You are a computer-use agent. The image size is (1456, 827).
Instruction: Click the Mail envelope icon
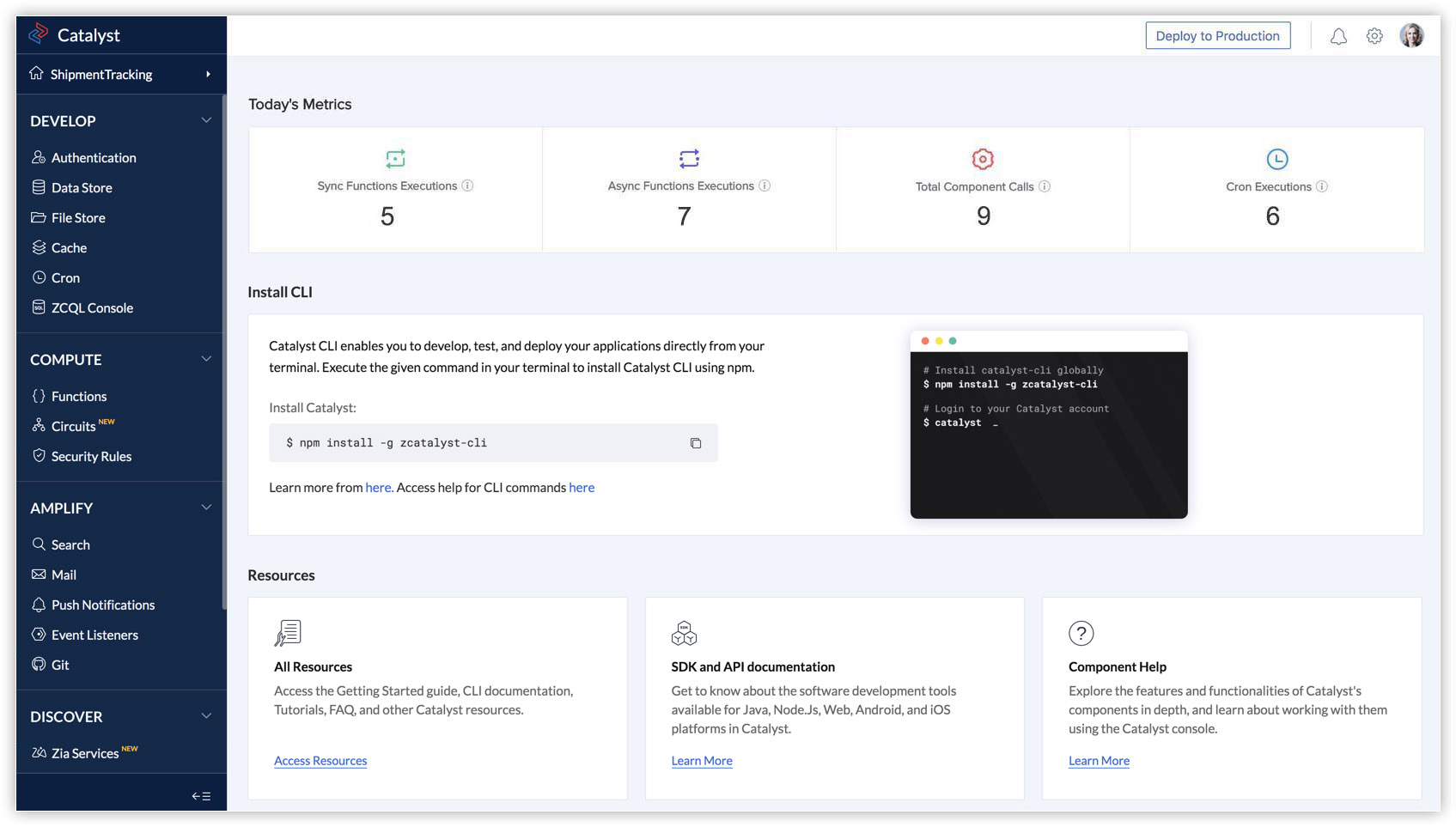pos(39,575)
